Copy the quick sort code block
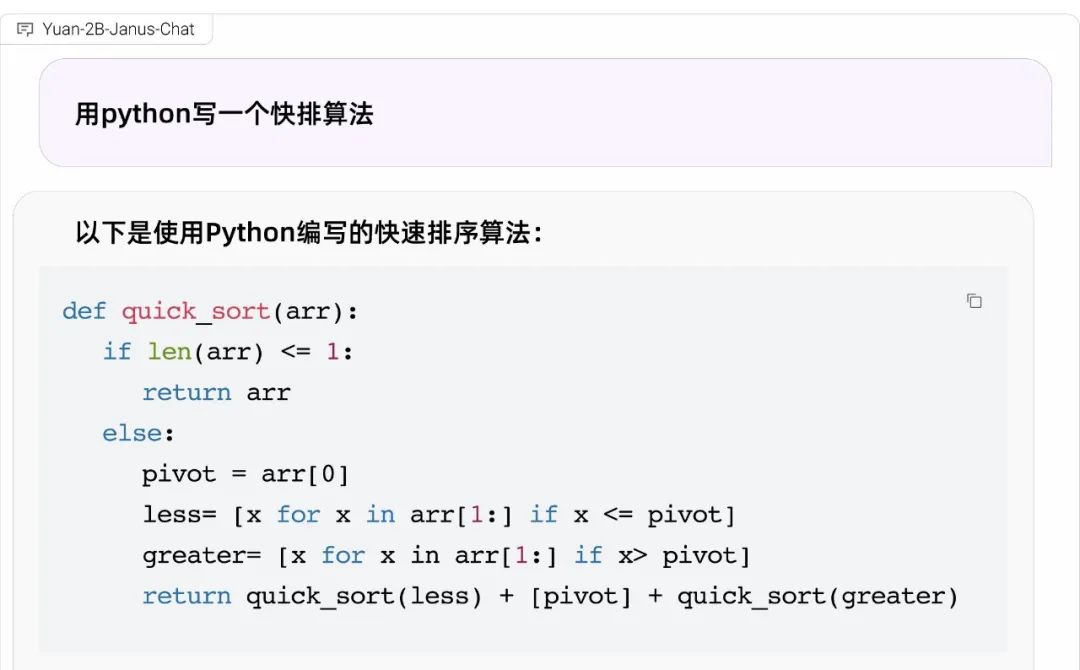Screen dimensions: 1080x670 [x=974, y=301]
